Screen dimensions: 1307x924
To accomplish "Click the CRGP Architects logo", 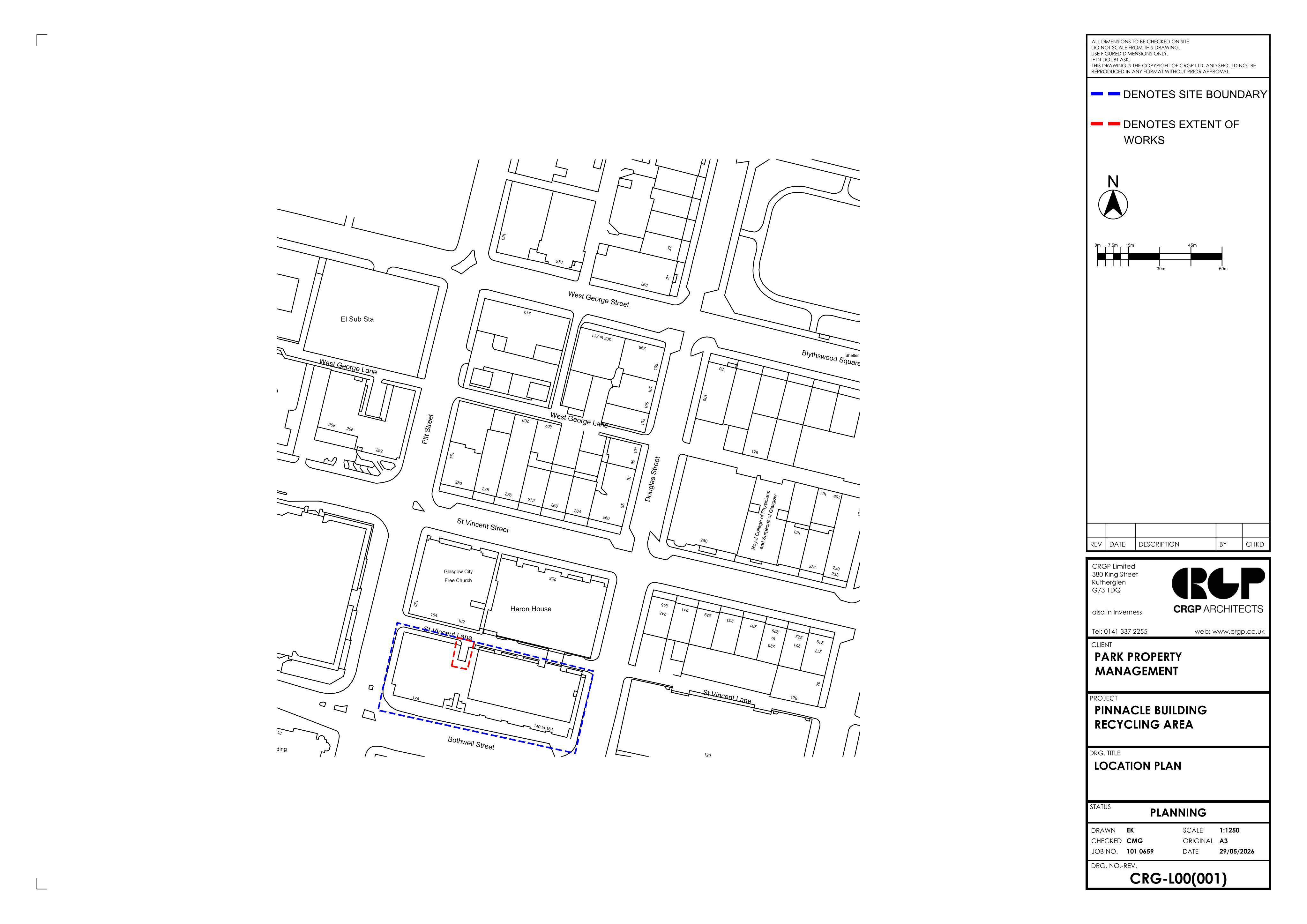I will (1218, 590).
